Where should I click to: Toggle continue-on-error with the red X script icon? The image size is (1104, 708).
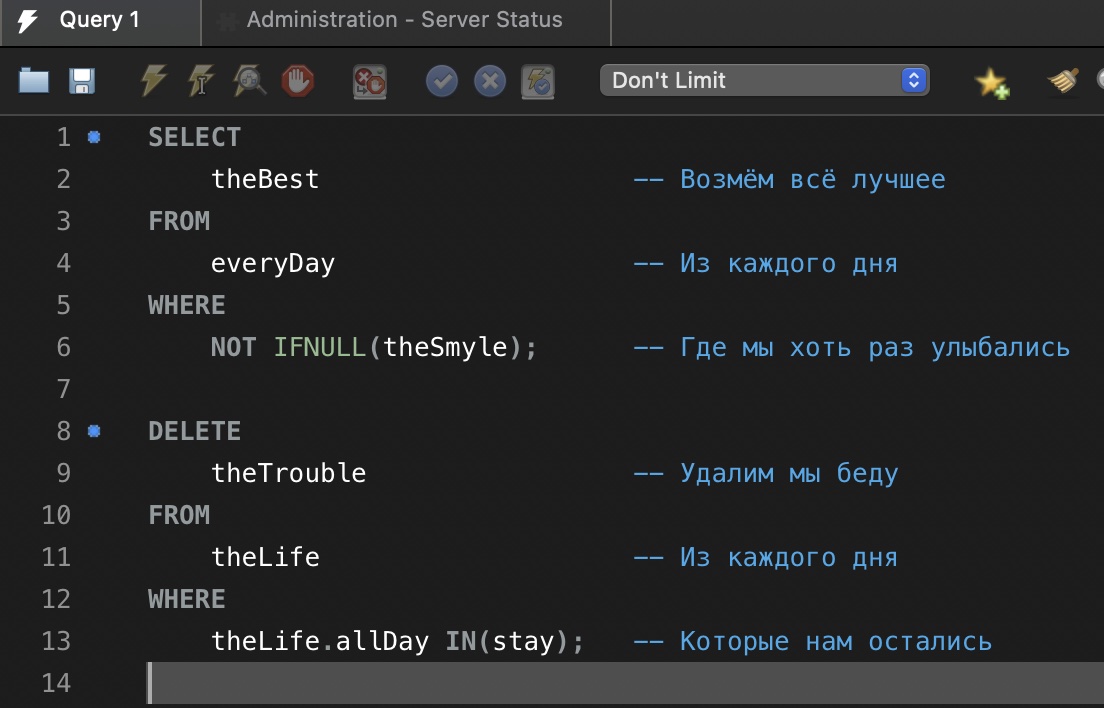pyautogui.click(x=370, y=81)
